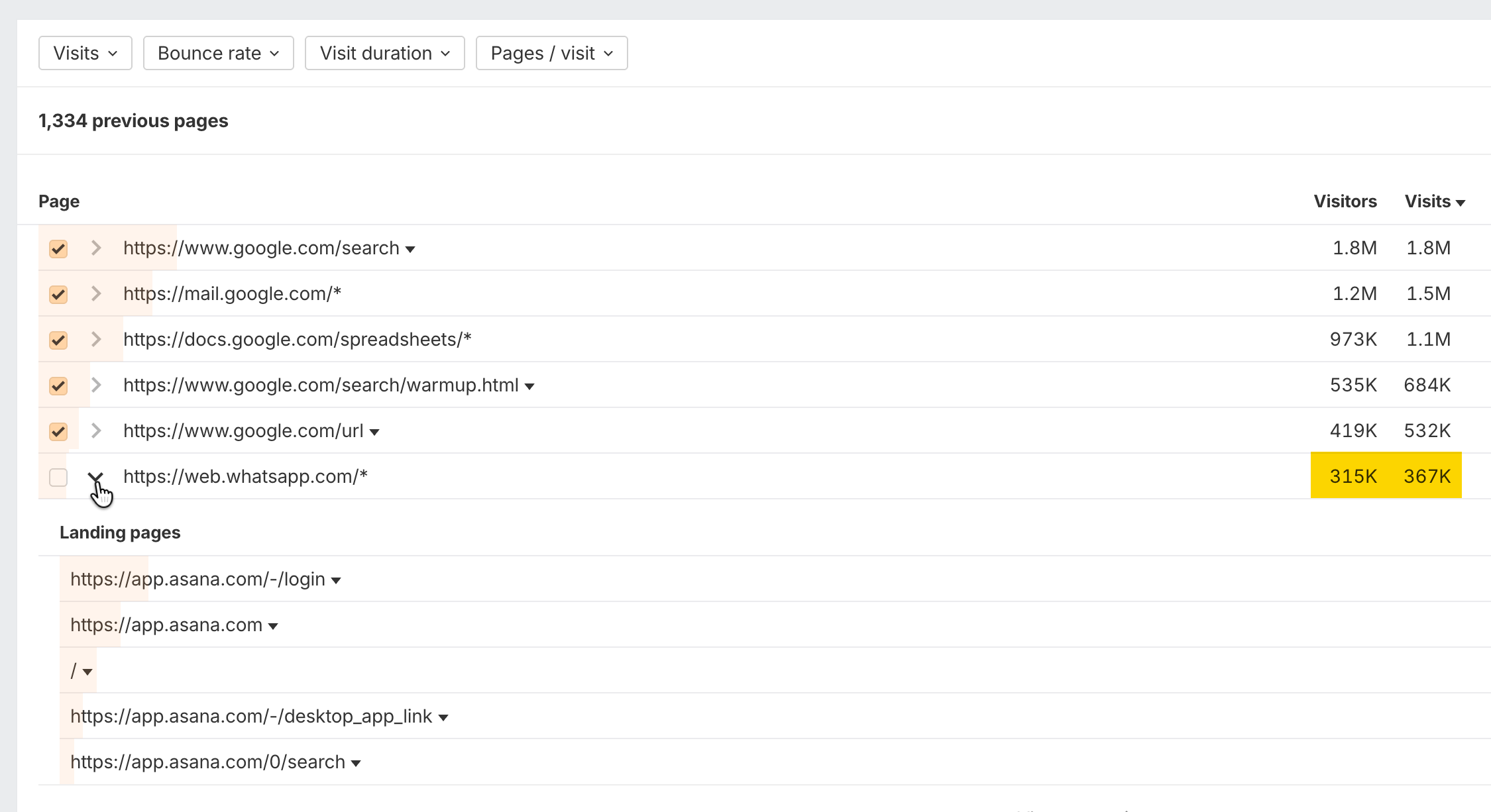Open the Visit duration filter dropdown
Viewport: 1491px width, 812px height.
tap(385, 53)
